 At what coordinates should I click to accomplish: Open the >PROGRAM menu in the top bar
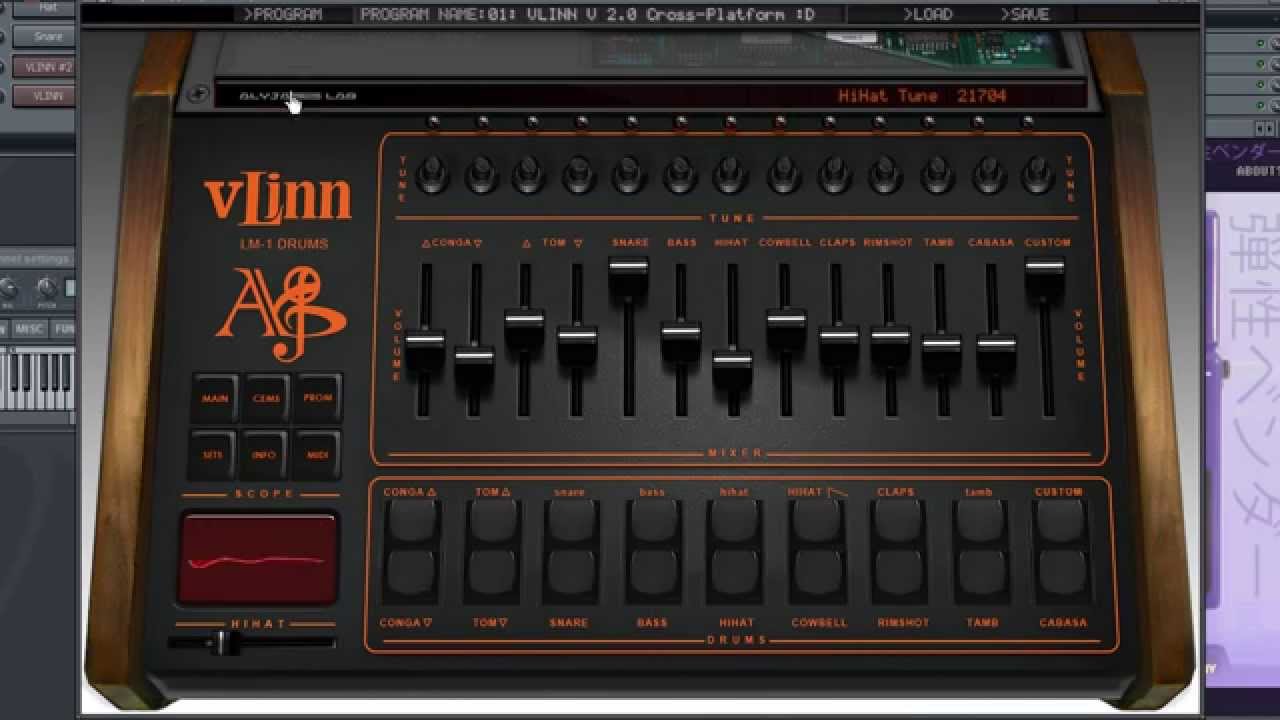(283, 14)
